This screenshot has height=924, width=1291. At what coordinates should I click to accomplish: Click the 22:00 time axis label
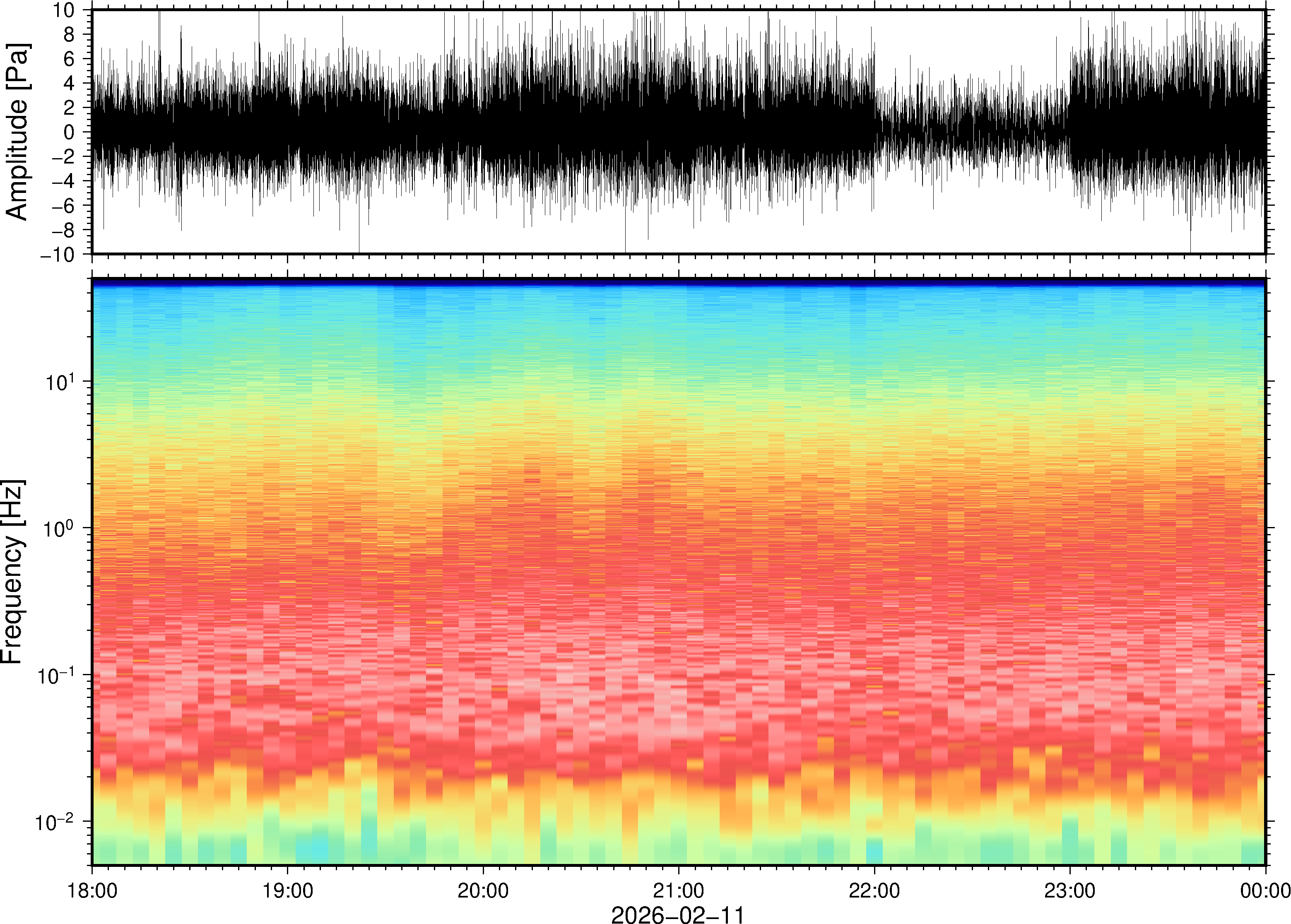point(874,890)
